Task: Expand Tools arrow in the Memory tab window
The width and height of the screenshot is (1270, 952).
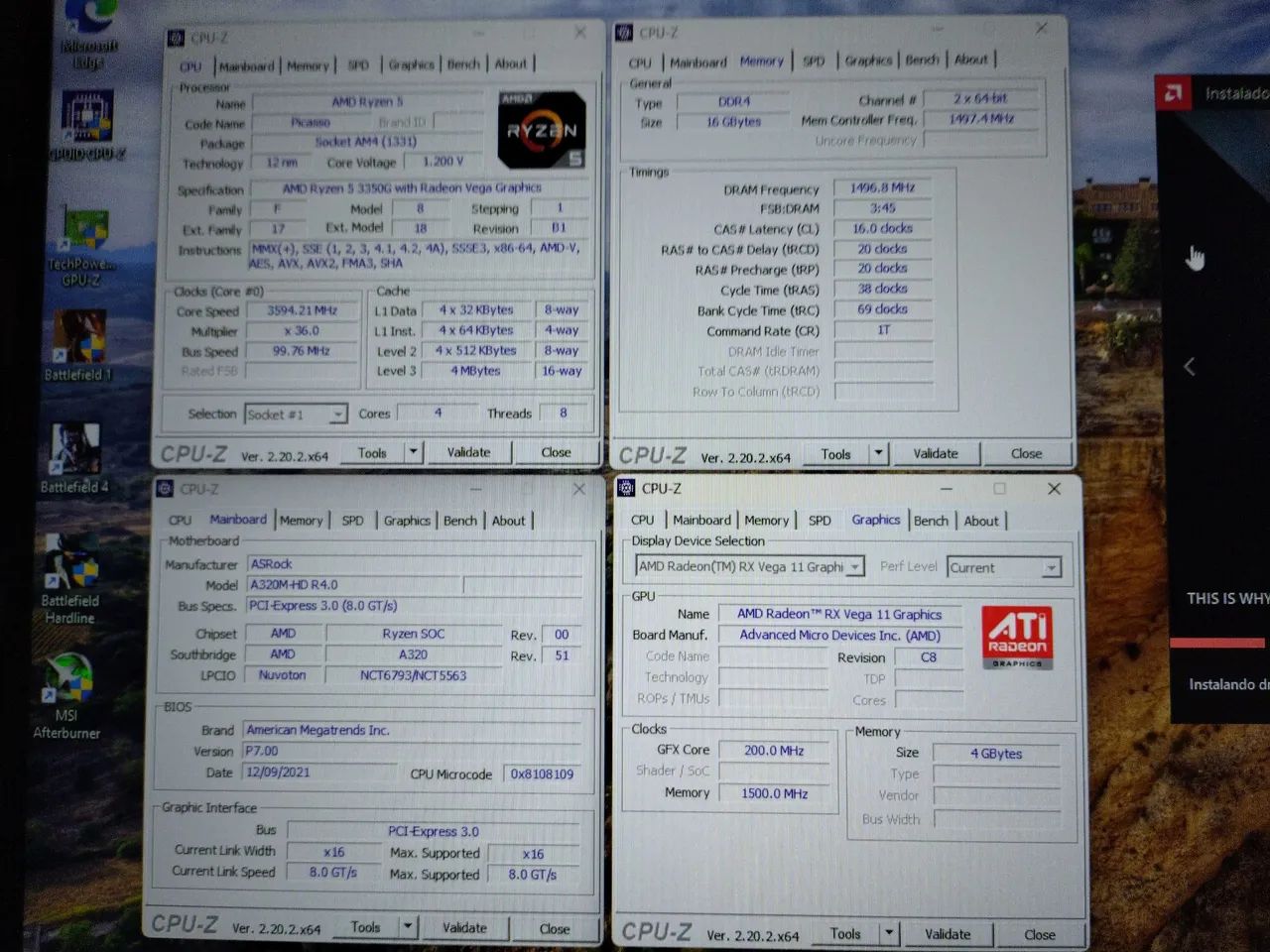Action: tap(877, 454)
